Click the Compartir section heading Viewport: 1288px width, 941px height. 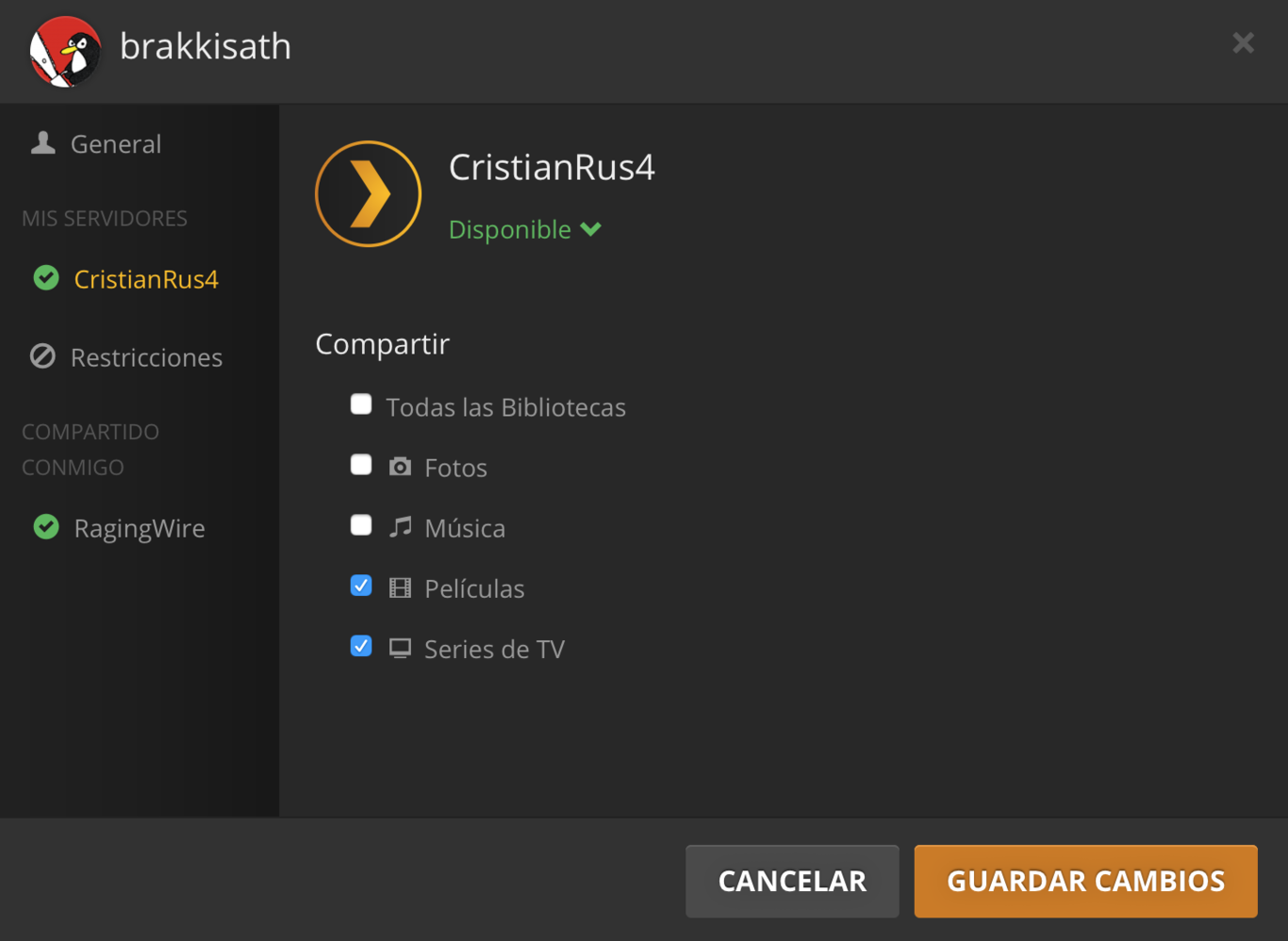[x=382, y=344]
